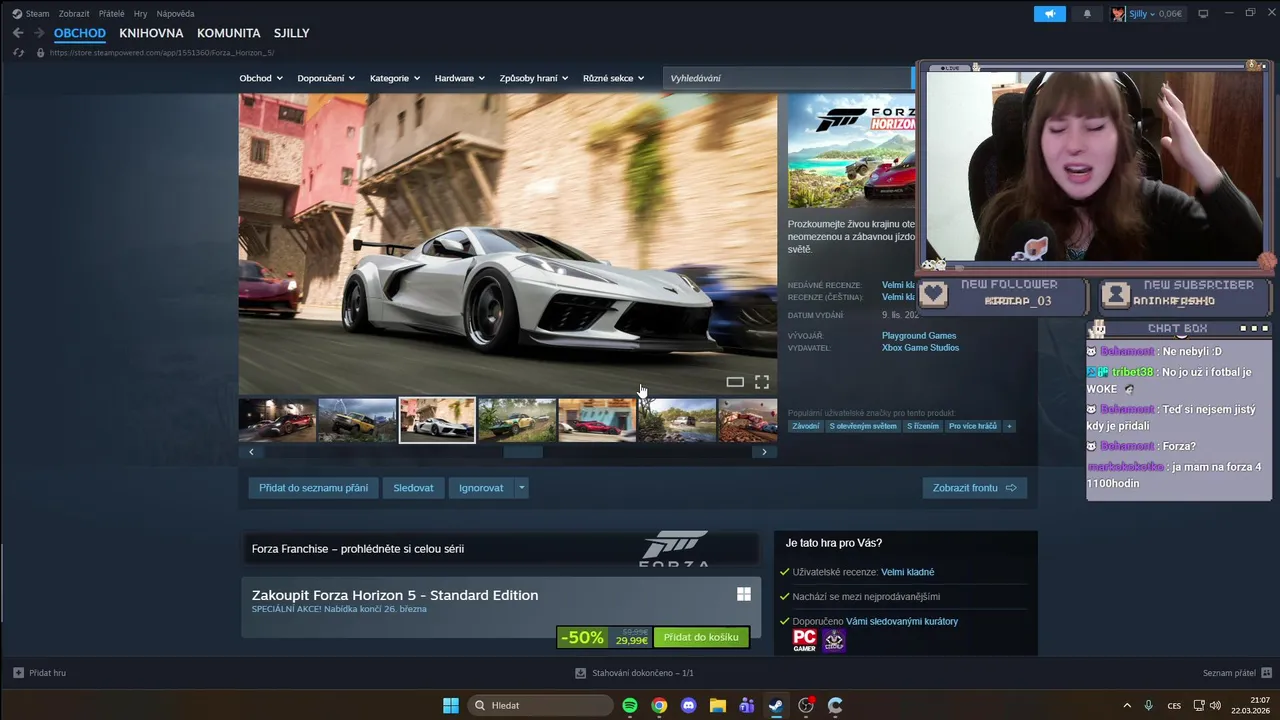The image size is (1280, 720).
Task: Click Přidat do seznamu přání
Action: [x=313, y=488]
